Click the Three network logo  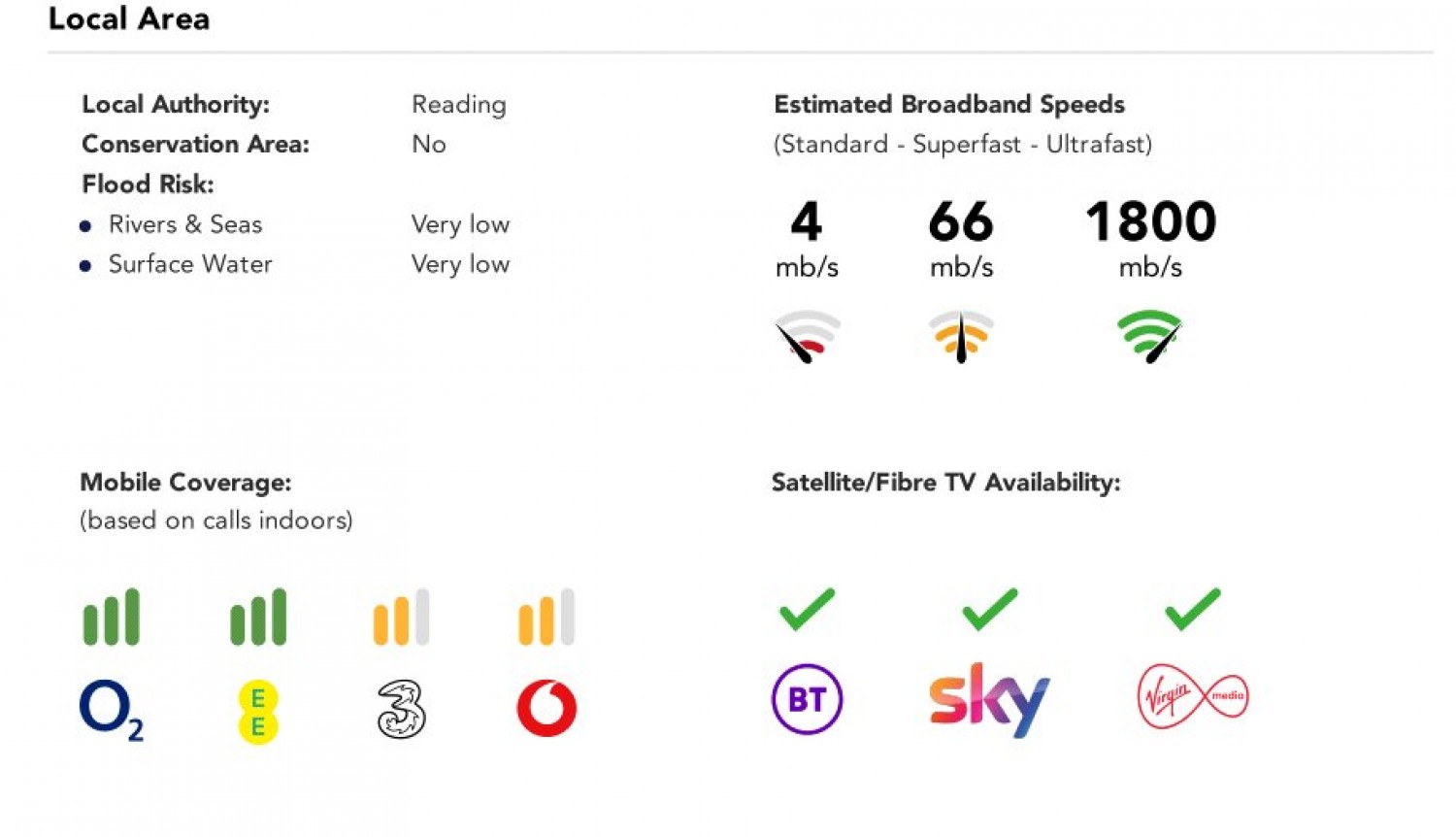[401, 710]
